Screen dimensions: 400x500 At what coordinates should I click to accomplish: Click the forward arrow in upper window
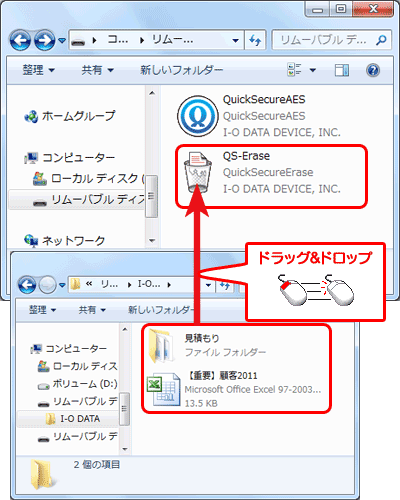pyautogui.click(x=45, y=40)
